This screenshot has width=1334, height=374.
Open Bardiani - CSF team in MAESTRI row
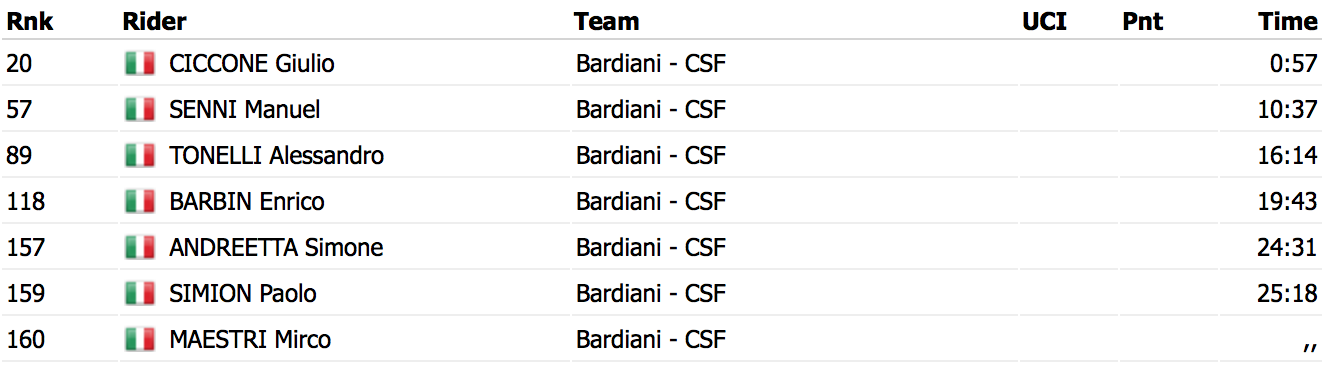pos(651,340)
